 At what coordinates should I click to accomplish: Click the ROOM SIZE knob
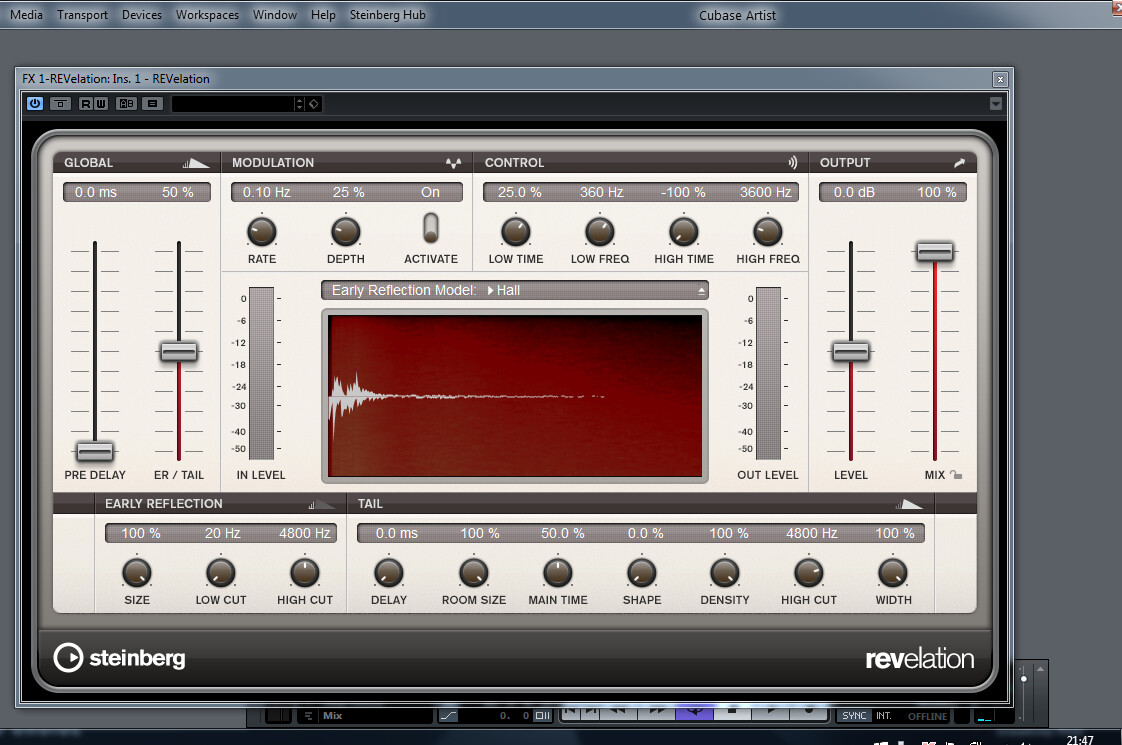coord(474,573)
